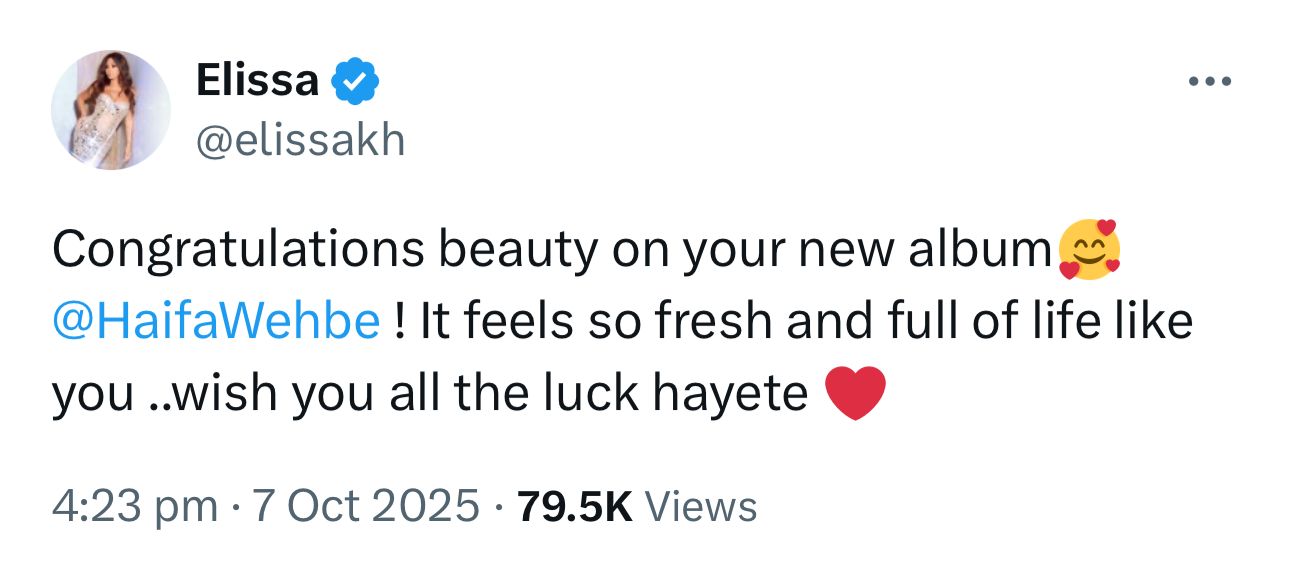Click the word hayete

(x=730, y=395)
